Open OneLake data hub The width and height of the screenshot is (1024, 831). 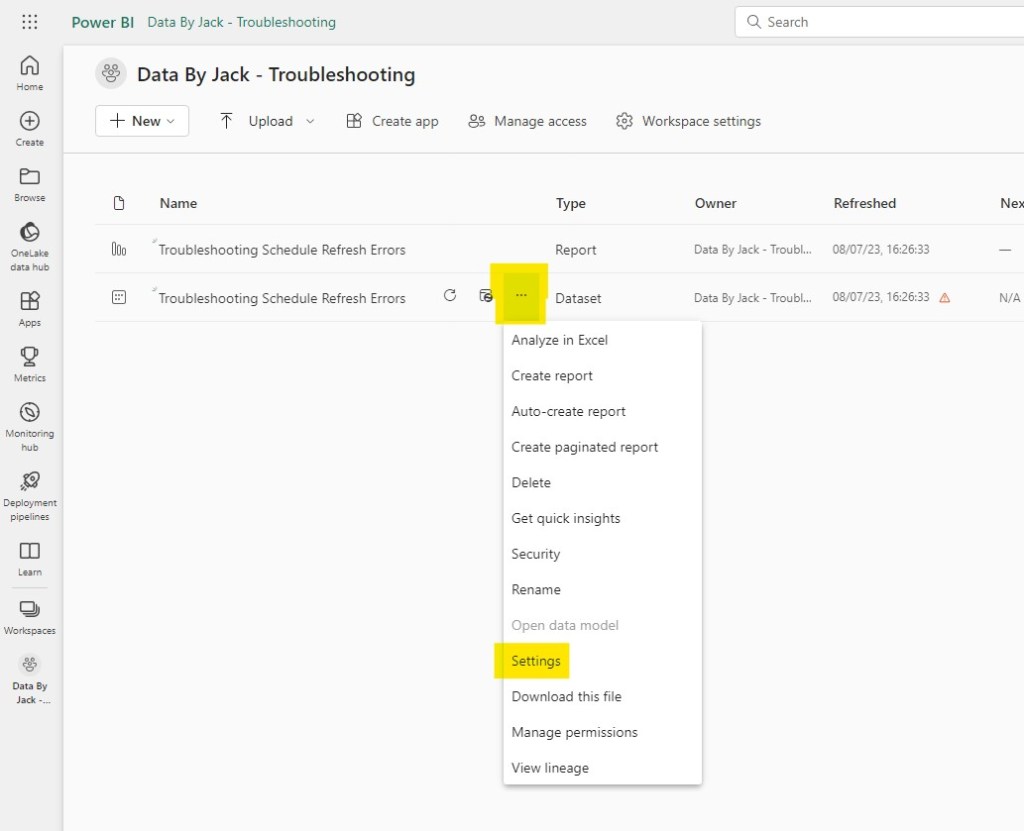[x=30, y=244]
